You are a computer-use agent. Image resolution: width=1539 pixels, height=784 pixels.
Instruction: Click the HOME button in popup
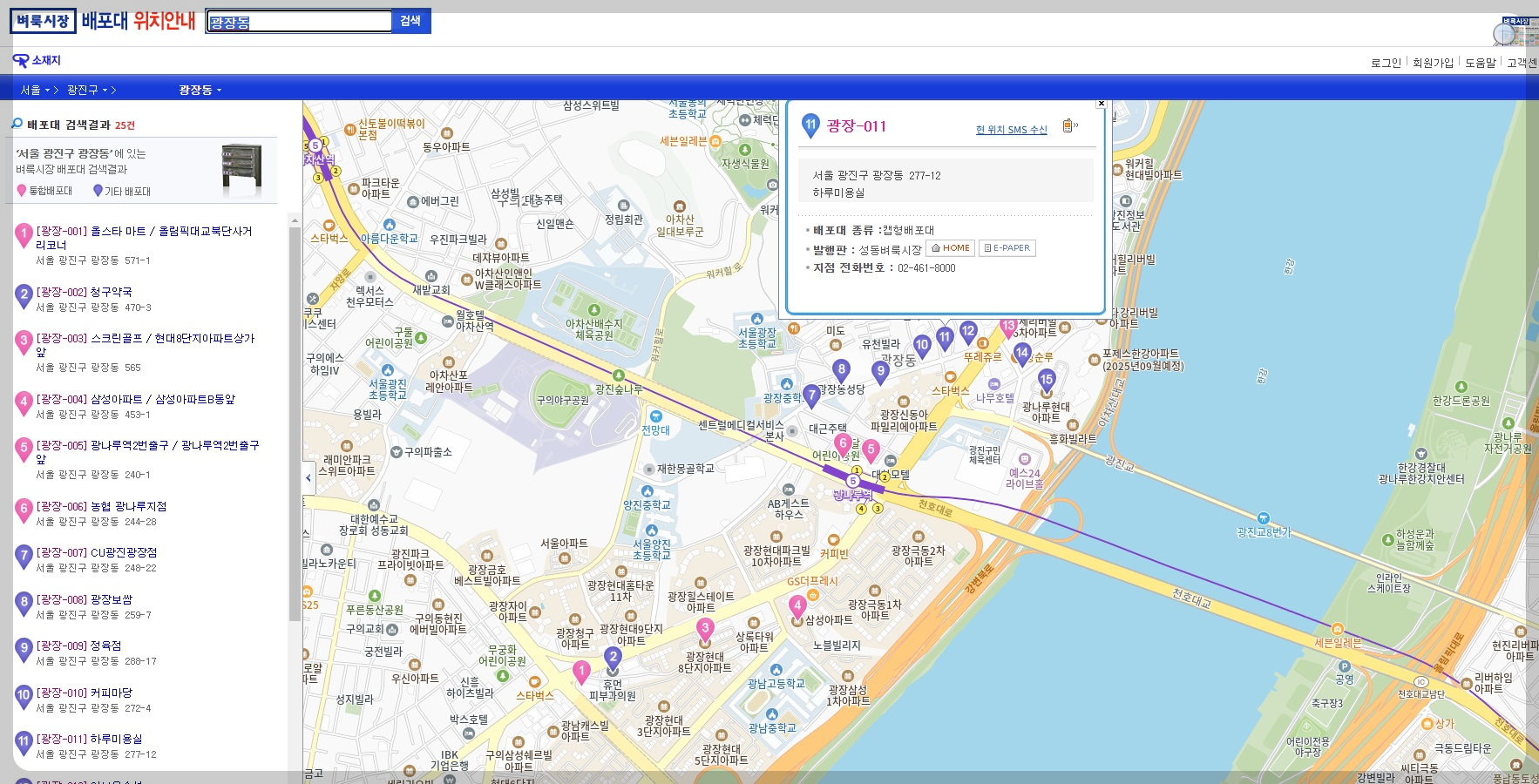950,248
